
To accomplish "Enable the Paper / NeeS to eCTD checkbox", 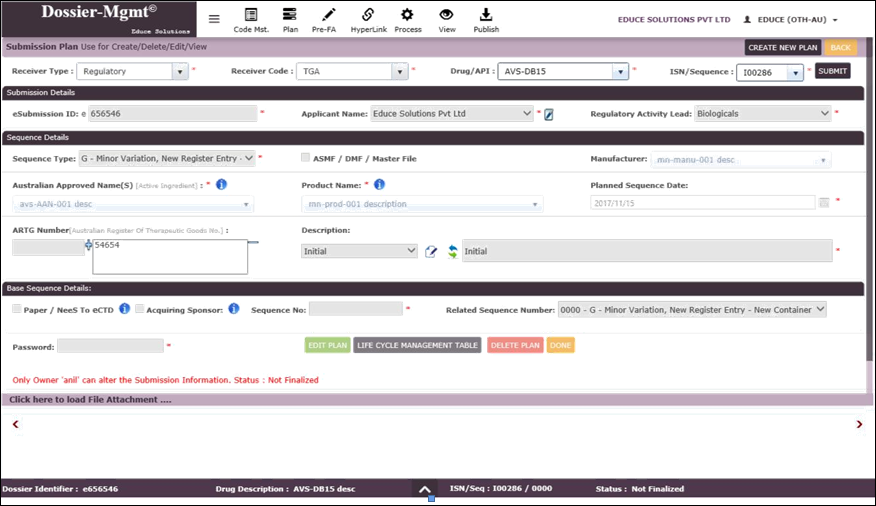I will [x=17, y=309].
